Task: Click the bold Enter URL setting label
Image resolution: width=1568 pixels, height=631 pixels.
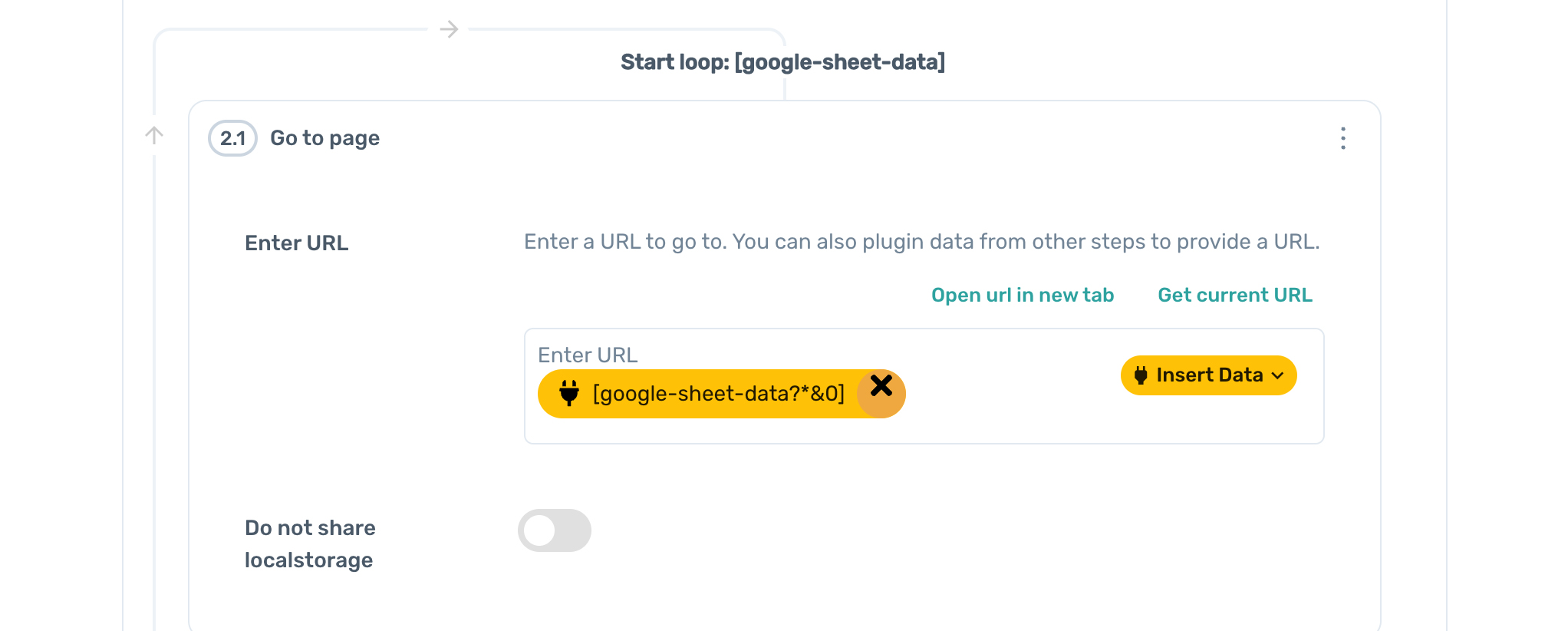Action: 296,243
